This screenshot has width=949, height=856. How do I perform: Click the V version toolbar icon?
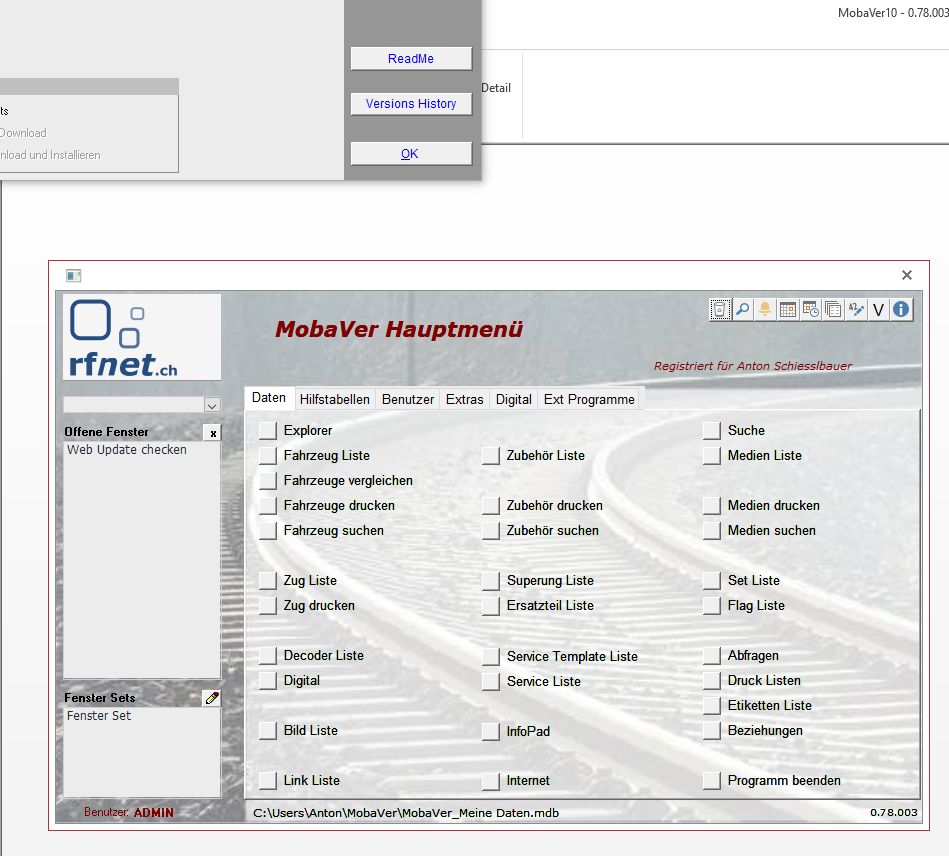[x=878, y=309]
